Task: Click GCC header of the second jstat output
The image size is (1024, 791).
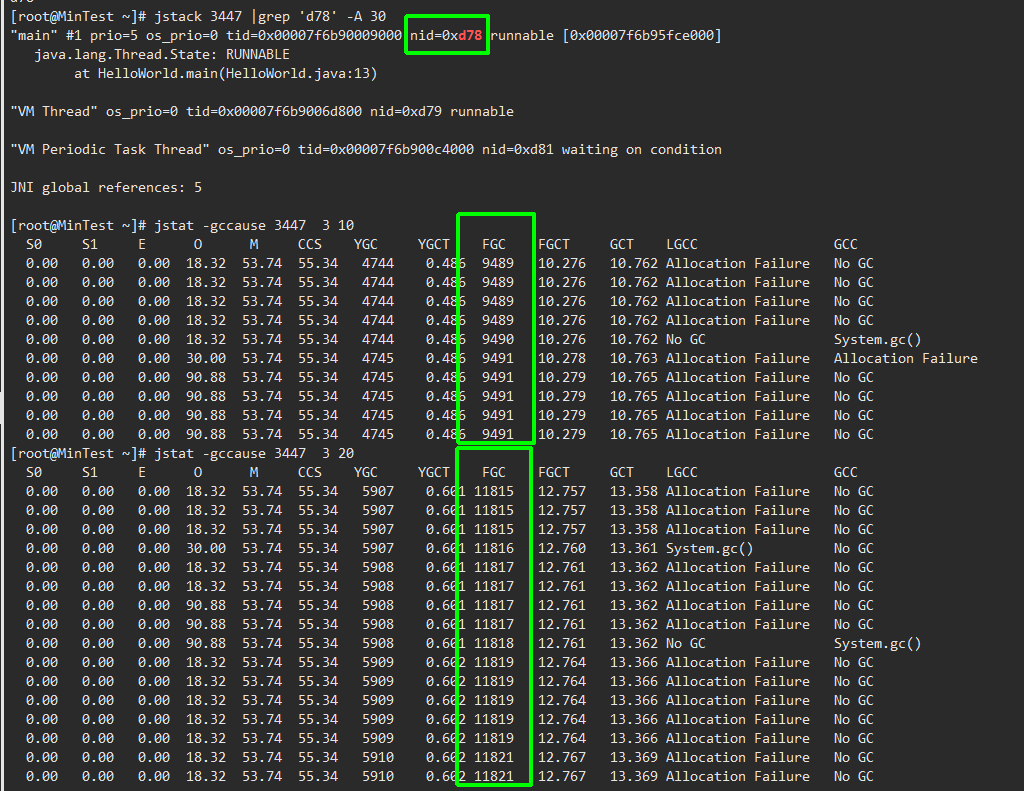Action: point(846,472)
